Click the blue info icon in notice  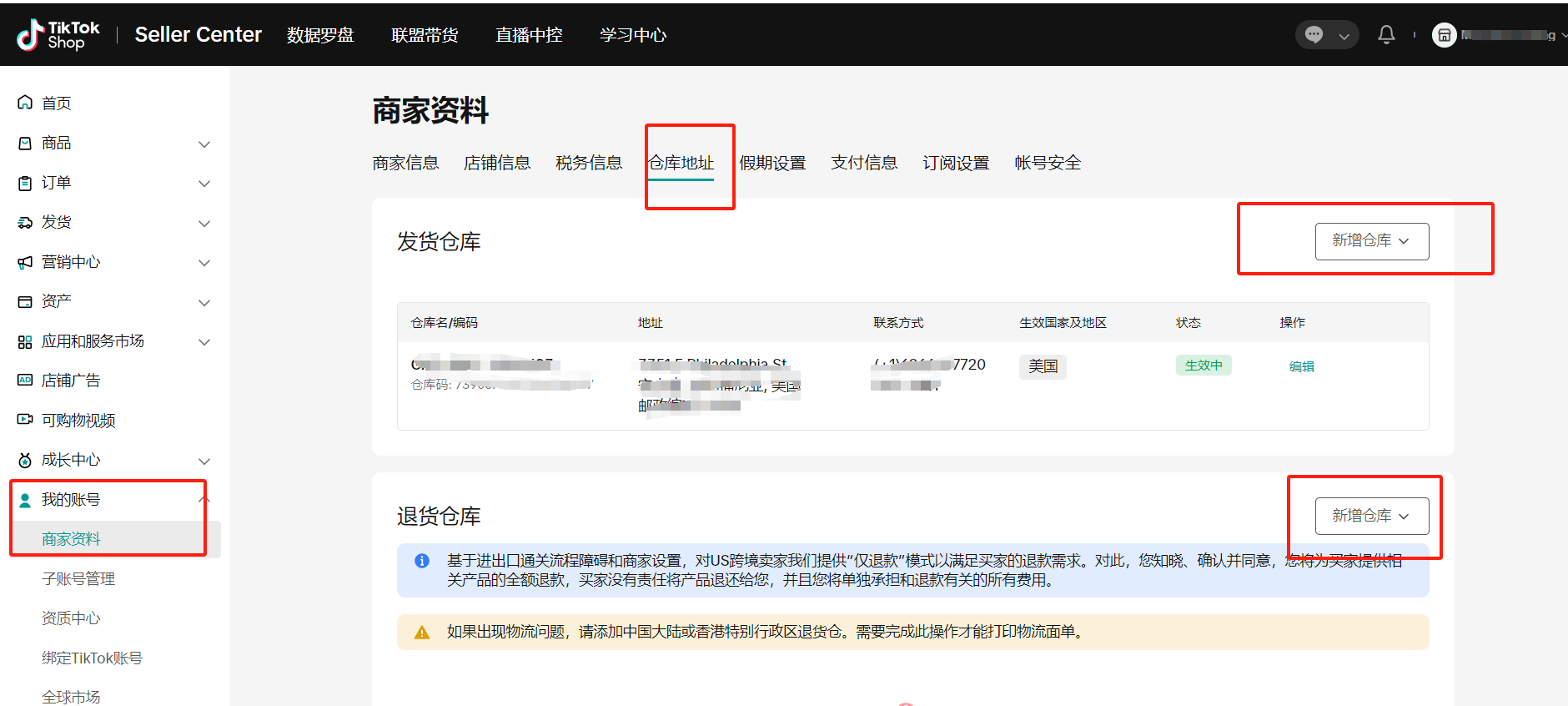(x=422, y=561)
